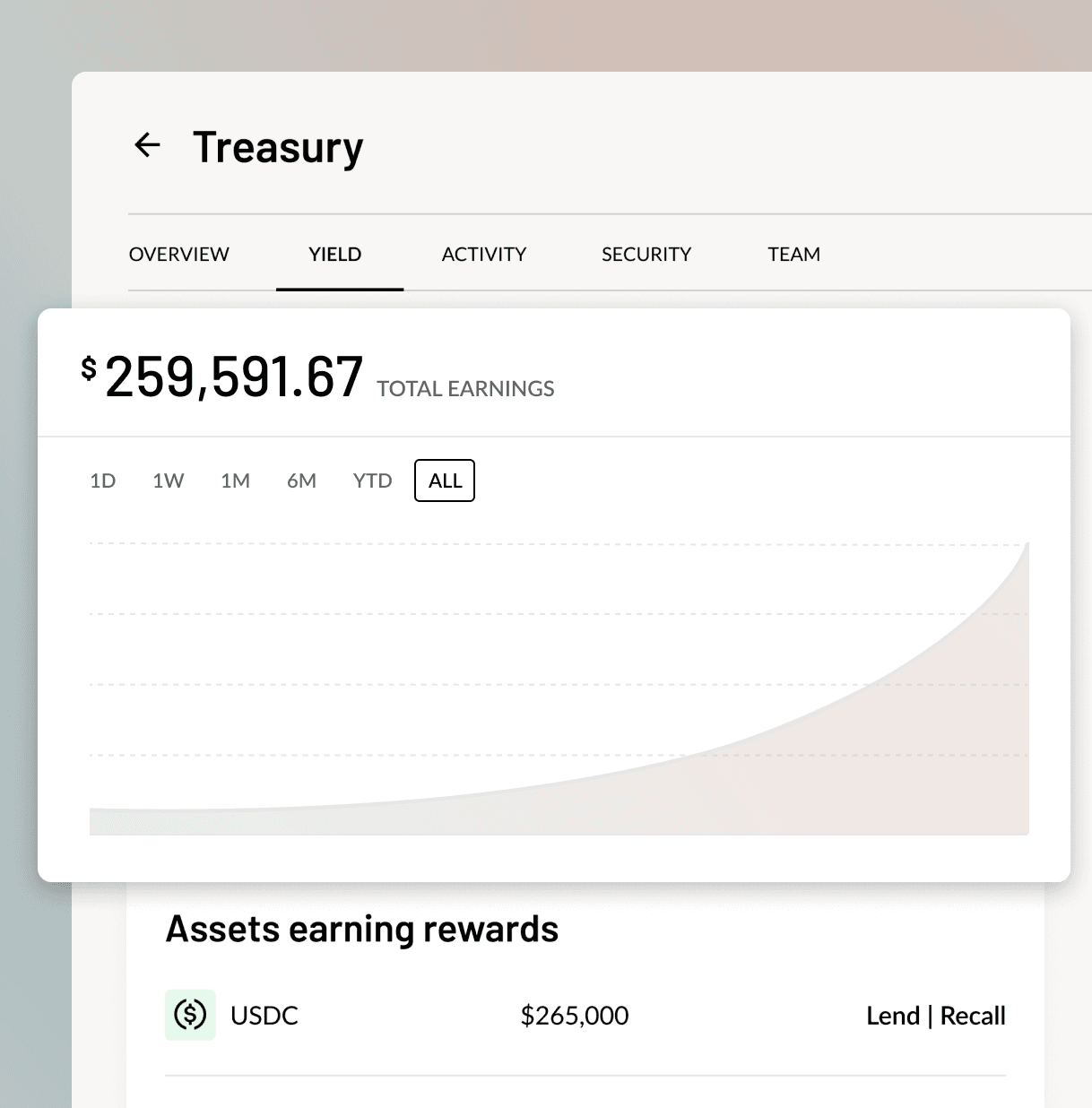Select the USDC coin icon
This screenshot has height=1108, width=1092.
[x=189, y=1015]
